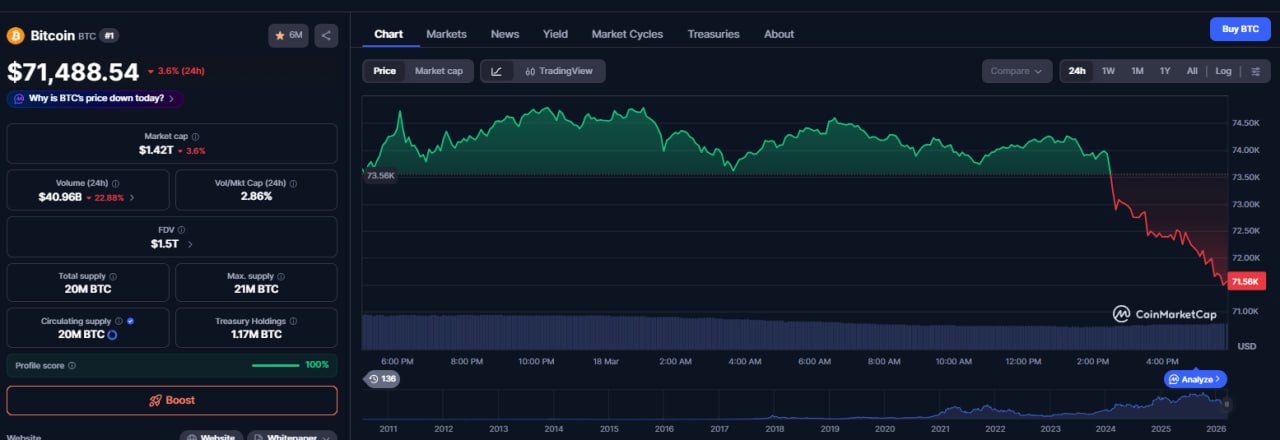
Task: Open chart settings sliders icon
Action: pos(1256,71)
